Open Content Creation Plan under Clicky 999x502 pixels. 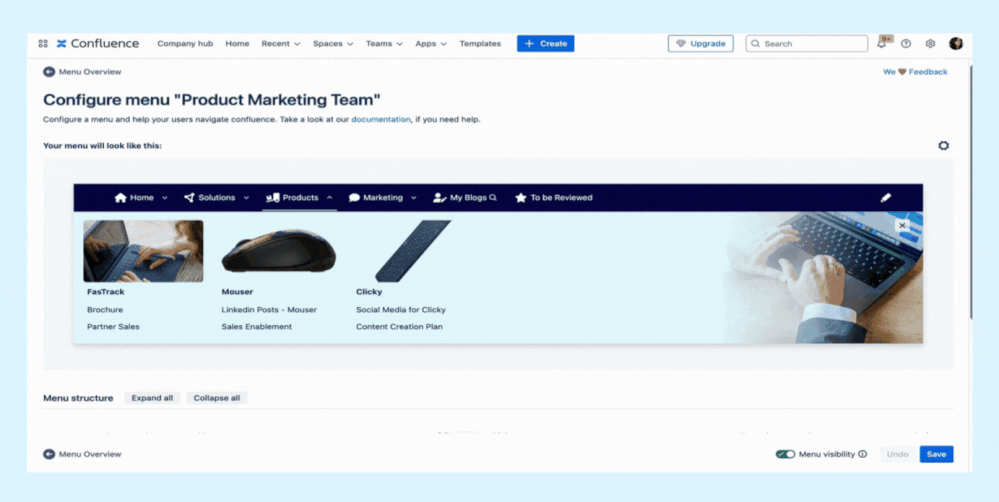(x=399, y=326)
